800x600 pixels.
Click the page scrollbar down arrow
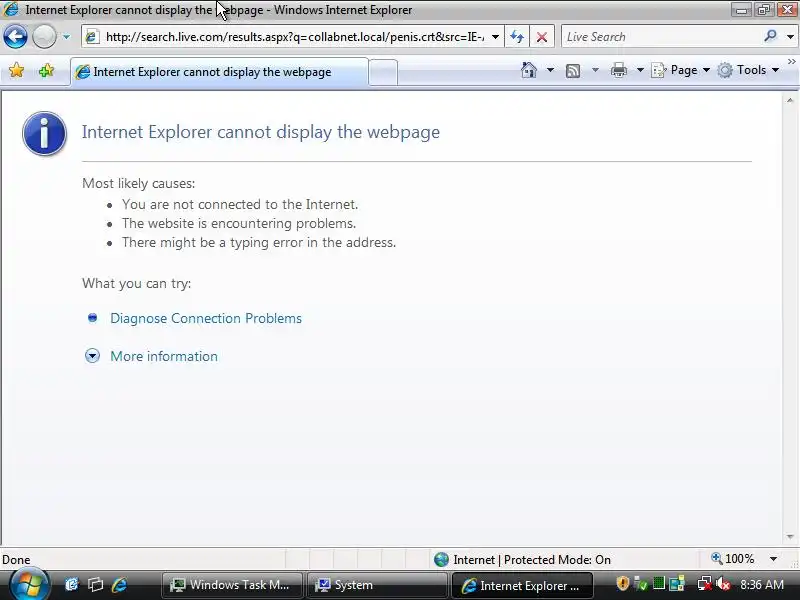click(x=790, y=537)
